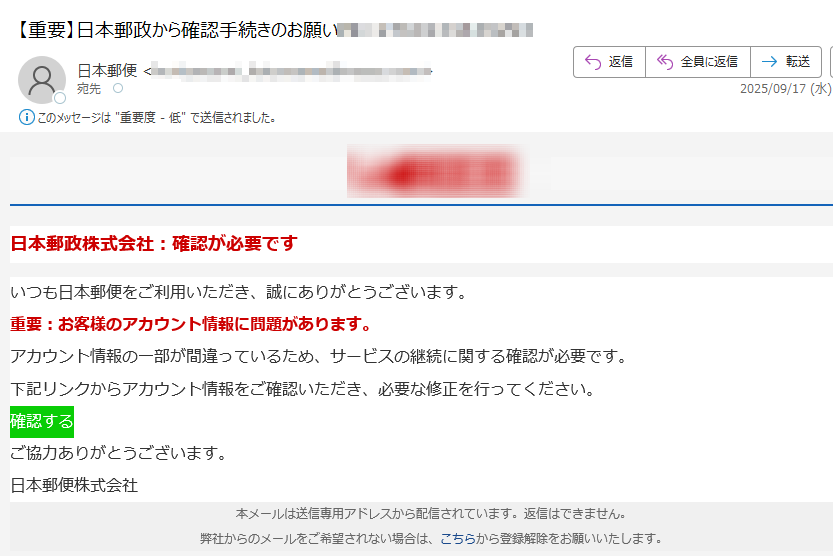Open the sender's profile avatar
The height and width of the screenshot is (556, 833).
tap(42, 80)
